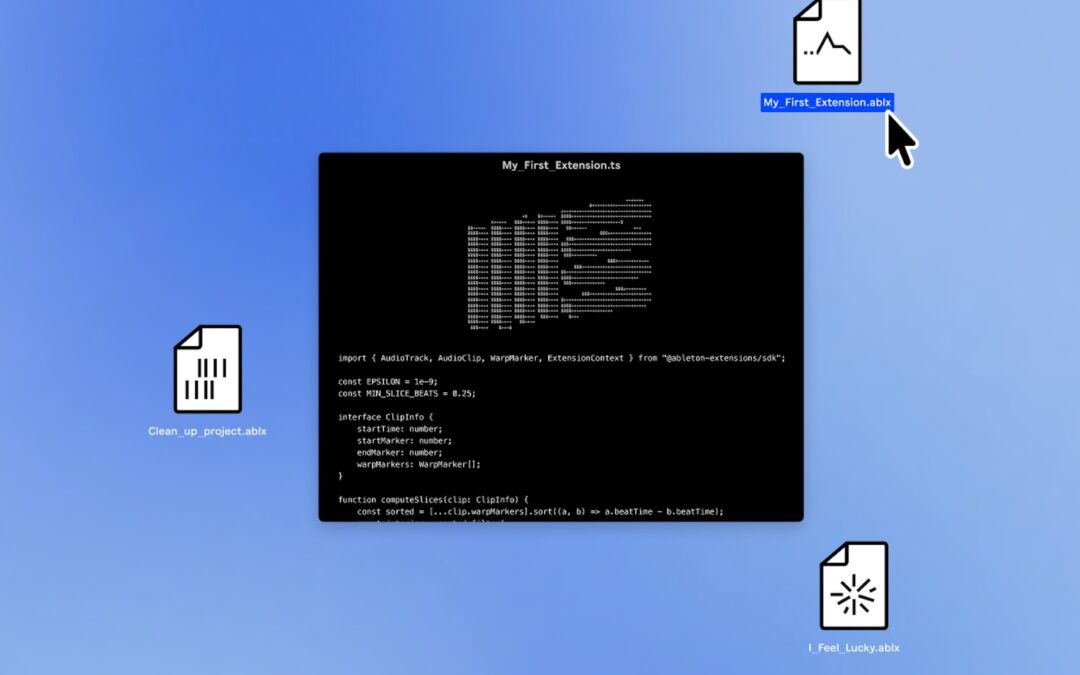Click the My_First_Extension.ts window title
This screenshot has height=675, width=1080.
561,165
